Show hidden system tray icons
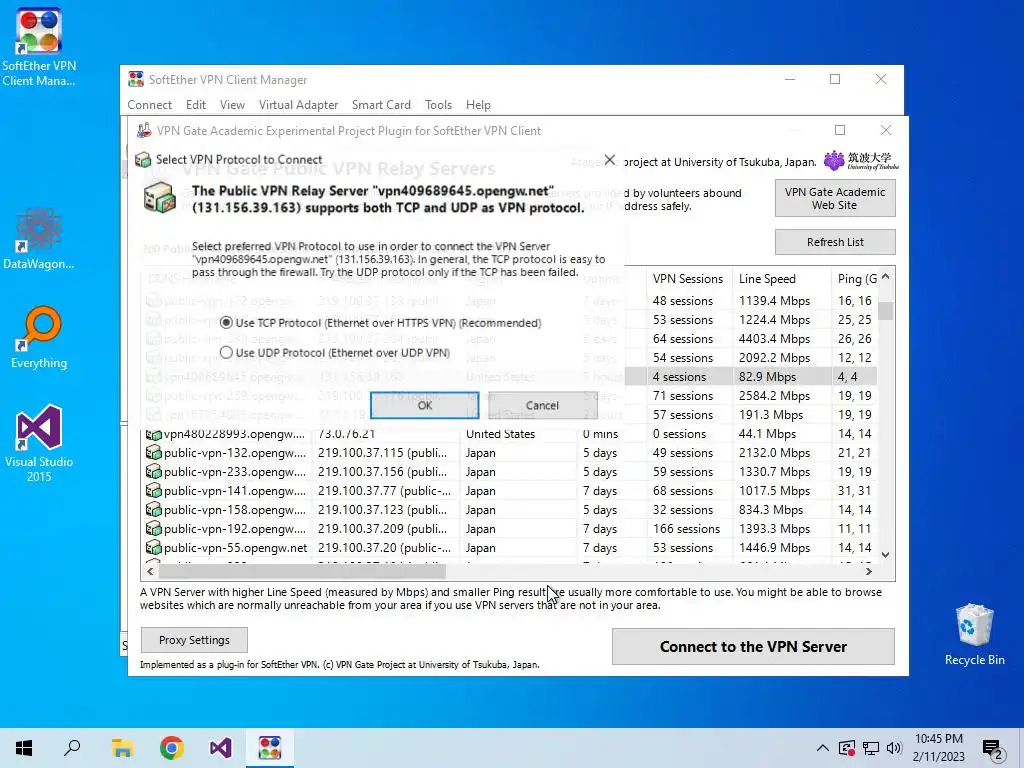Image resolution: width=1024 pixels, height=768 pixels. 823,748
